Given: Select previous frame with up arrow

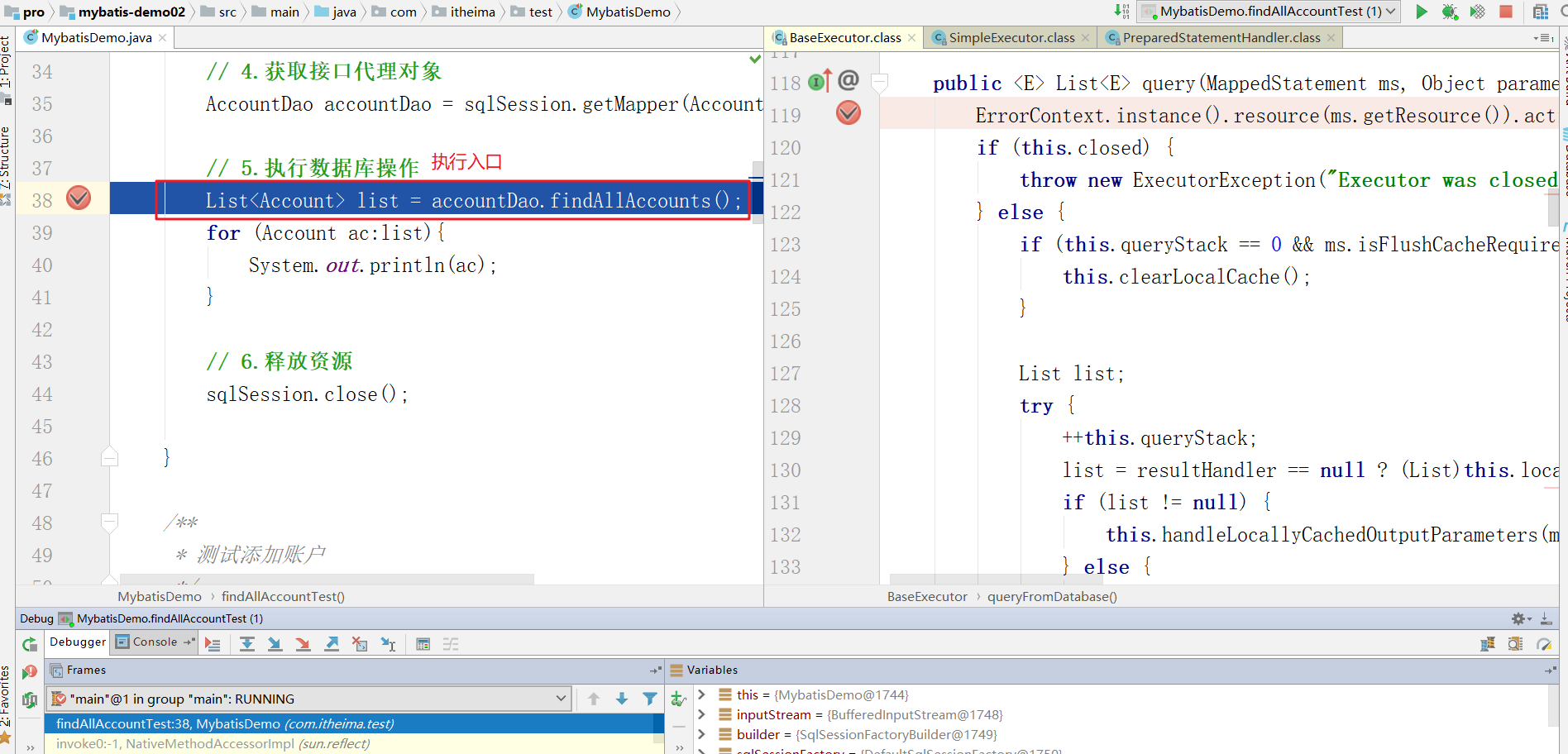Looking at the screenshot, I should coord(594,699).
